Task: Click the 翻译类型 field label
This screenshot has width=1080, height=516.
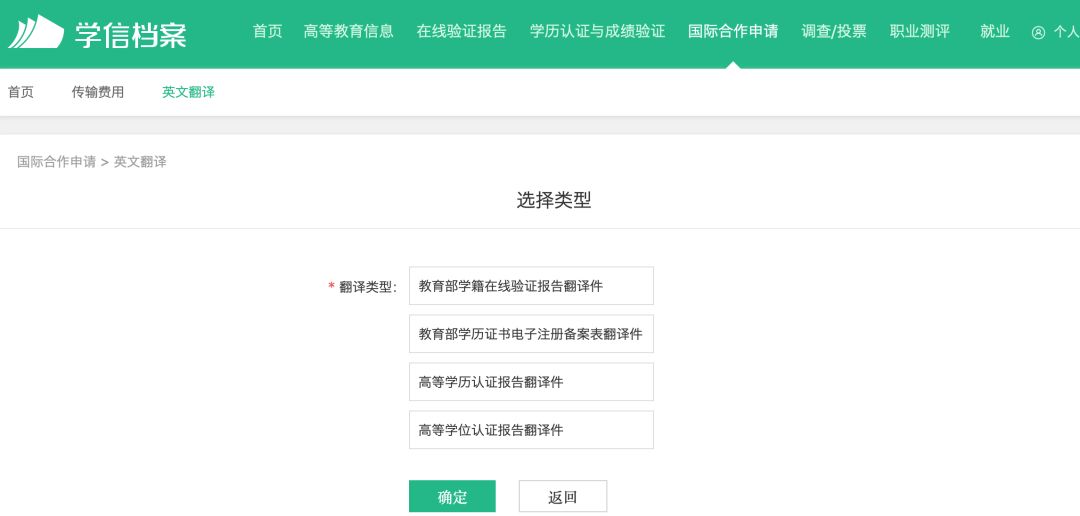Action: (x=368, y=287)
